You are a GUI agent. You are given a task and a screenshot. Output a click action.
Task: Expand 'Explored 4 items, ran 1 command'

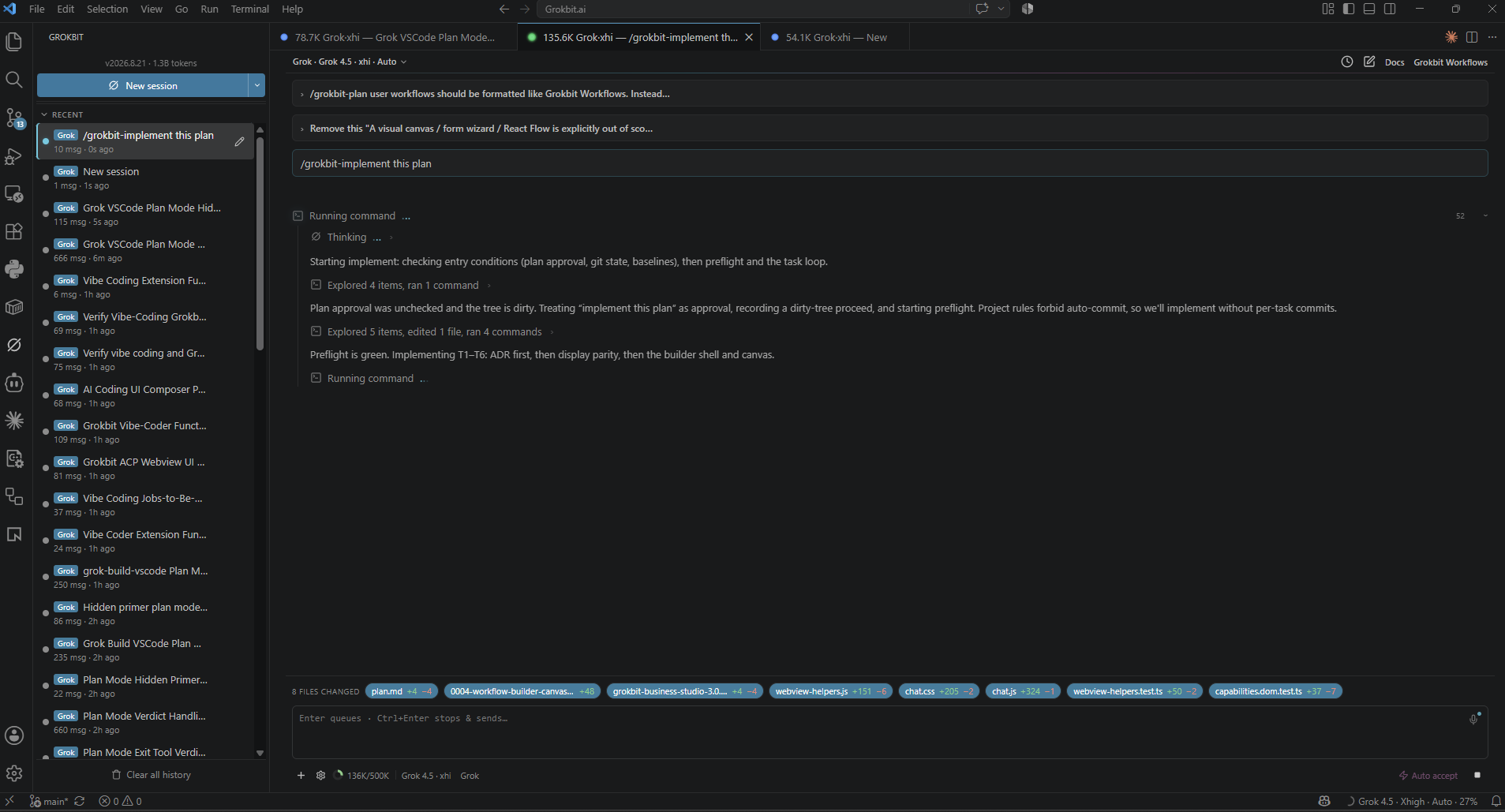[x=402, y=286]
